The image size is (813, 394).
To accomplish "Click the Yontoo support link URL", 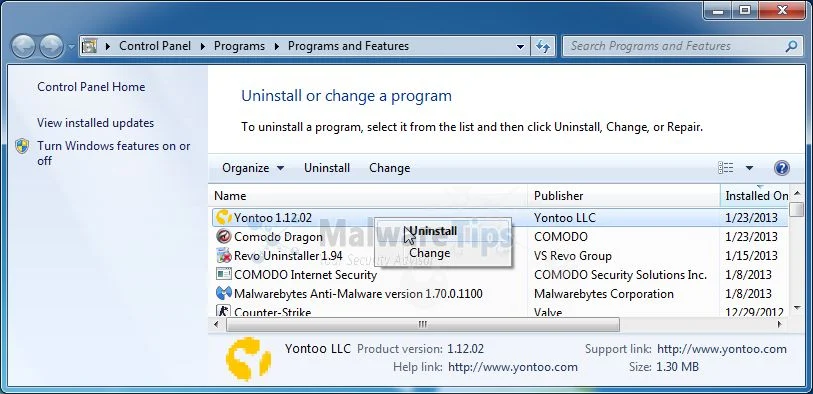I will [x=722, y=349].
